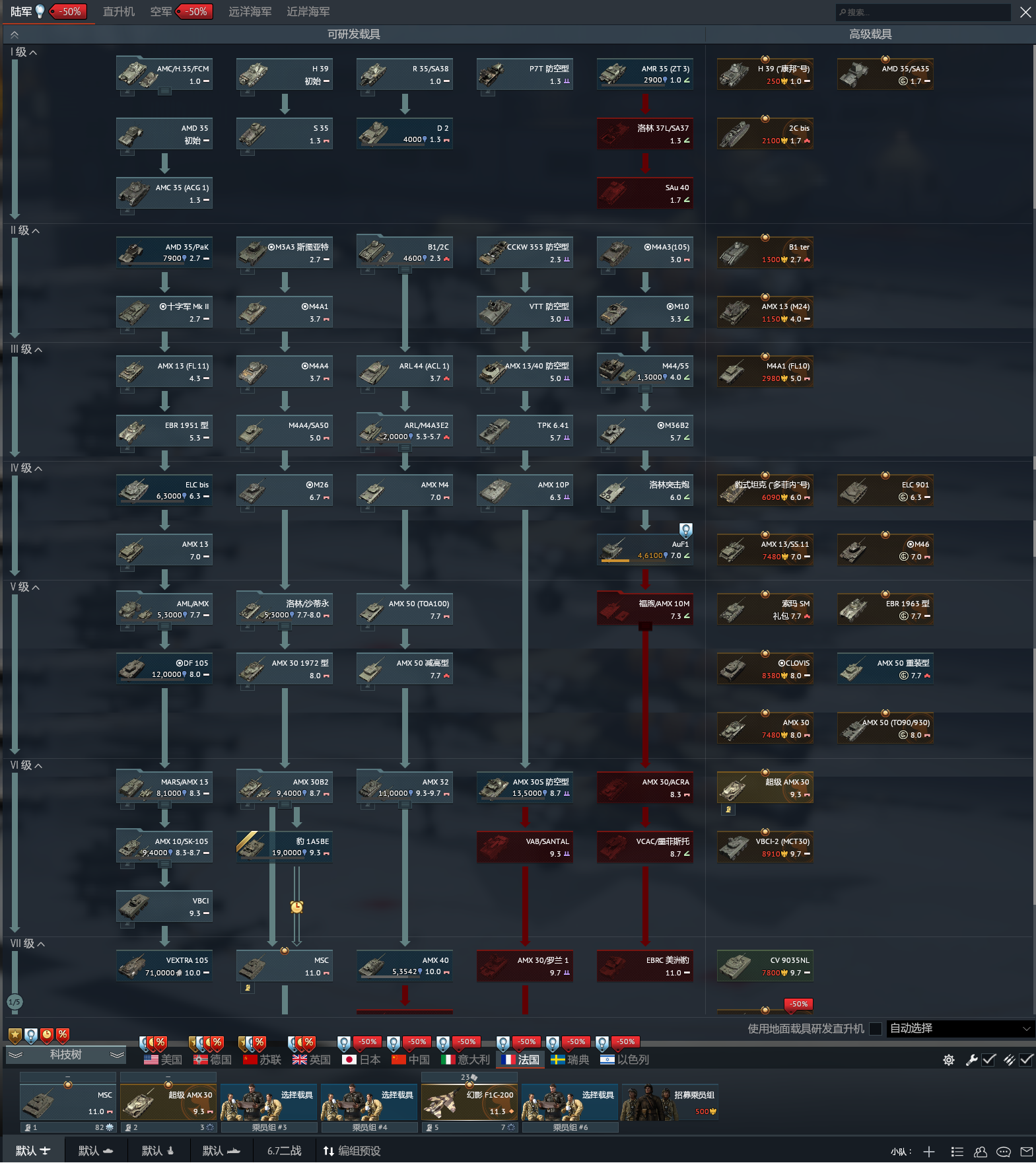Click 选择载具 for 乘员组 #6

tap(570, 1102)
